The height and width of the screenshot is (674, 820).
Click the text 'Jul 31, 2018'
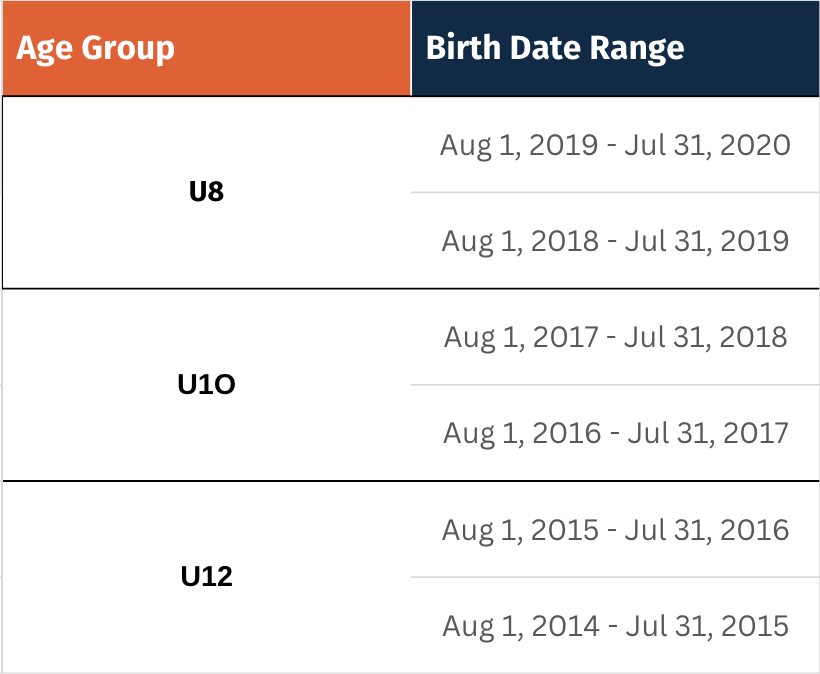click(x=706, y=337)
